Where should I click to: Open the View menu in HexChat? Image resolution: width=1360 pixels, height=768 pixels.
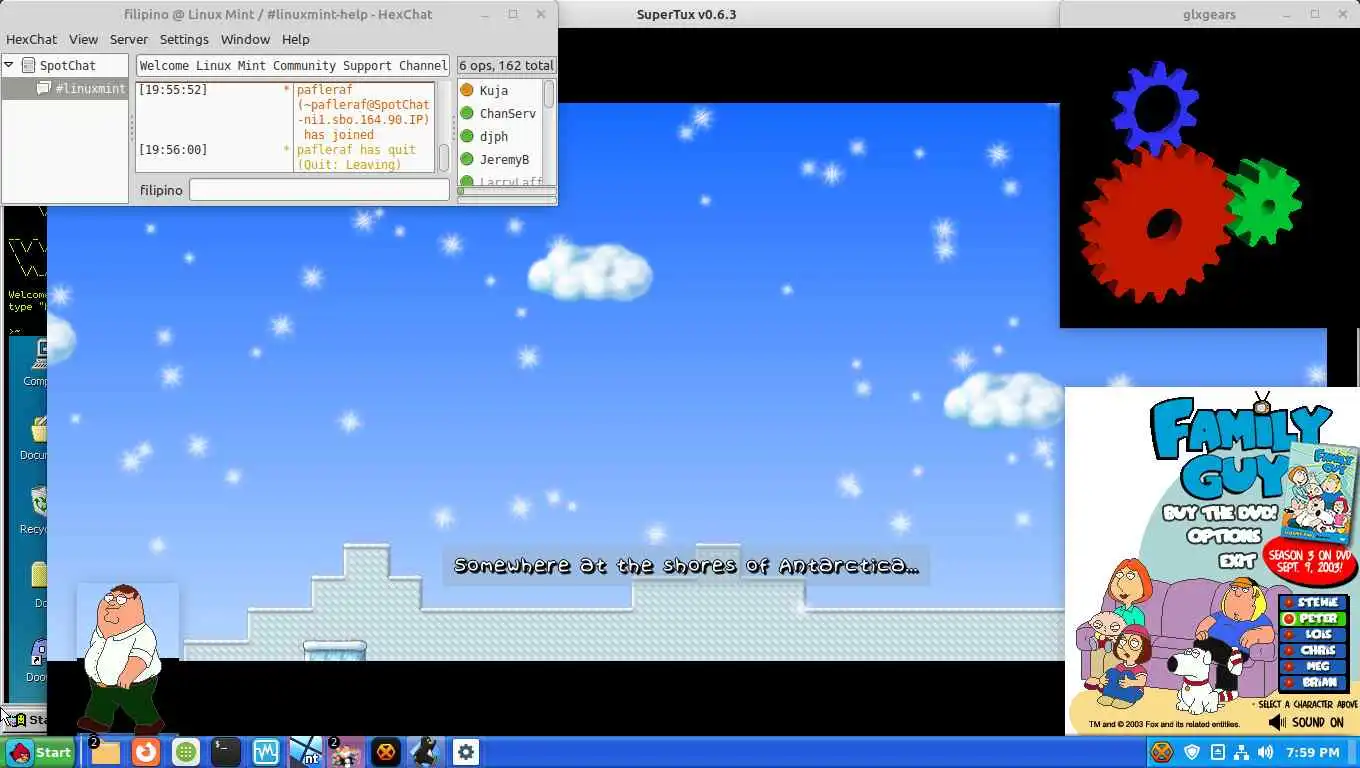point(83,39)
